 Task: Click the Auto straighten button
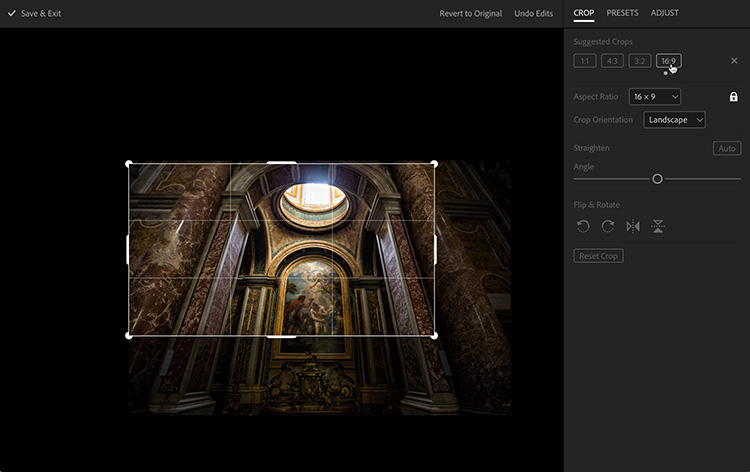(x=727, y=148)
